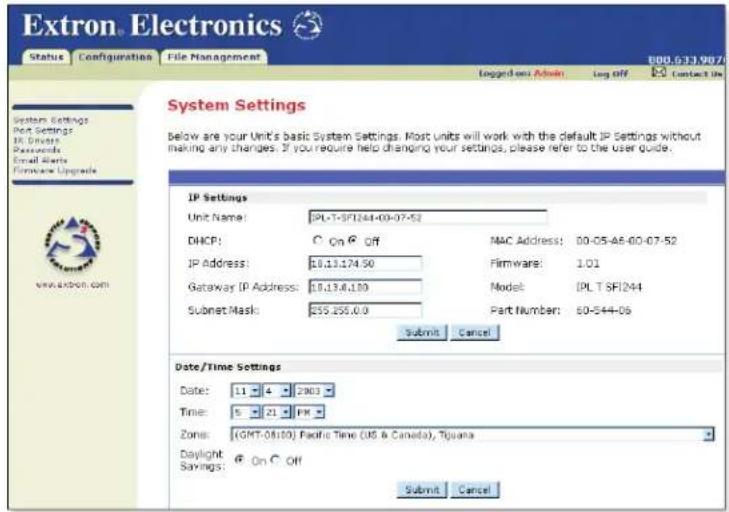Viewport: 729px width, 512px height.
Task: Click the part number 60-544-06
Action: tap(603, 310)
